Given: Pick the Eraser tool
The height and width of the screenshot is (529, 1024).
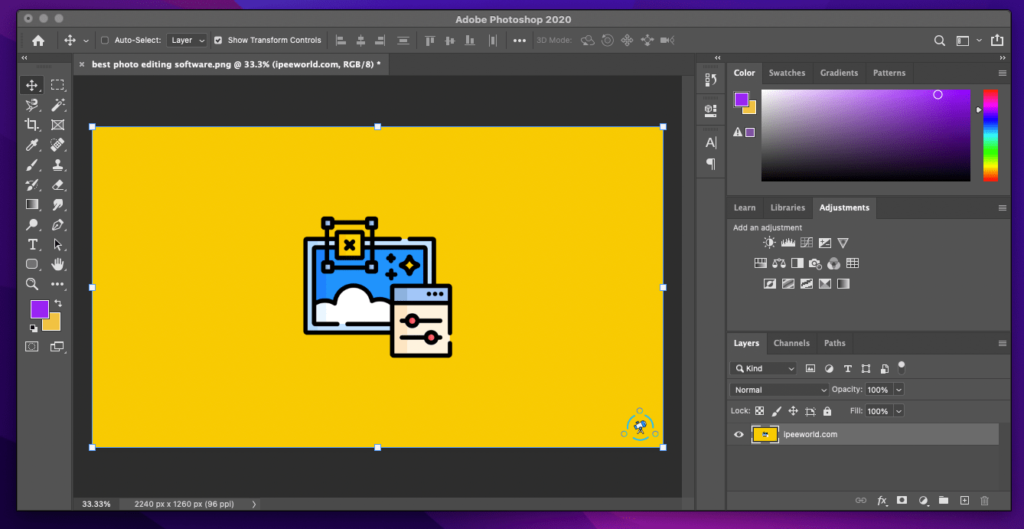Looking at the screenshot, I should click(x=58, y=185).
